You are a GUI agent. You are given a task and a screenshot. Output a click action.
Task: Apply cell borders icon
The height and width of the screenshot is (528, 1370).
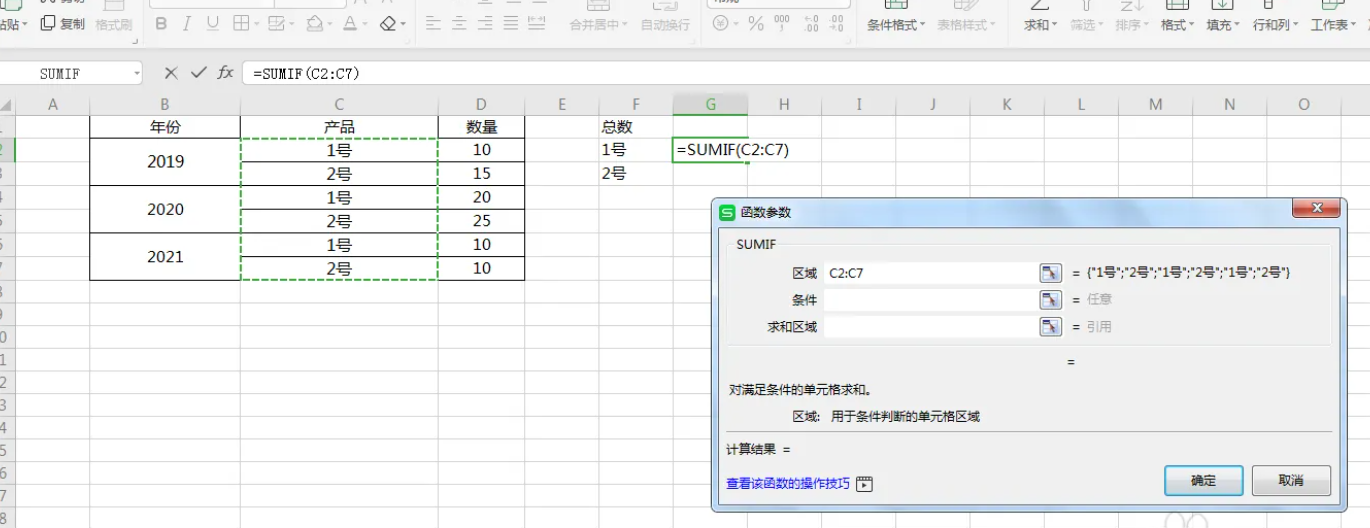[241, 23]
